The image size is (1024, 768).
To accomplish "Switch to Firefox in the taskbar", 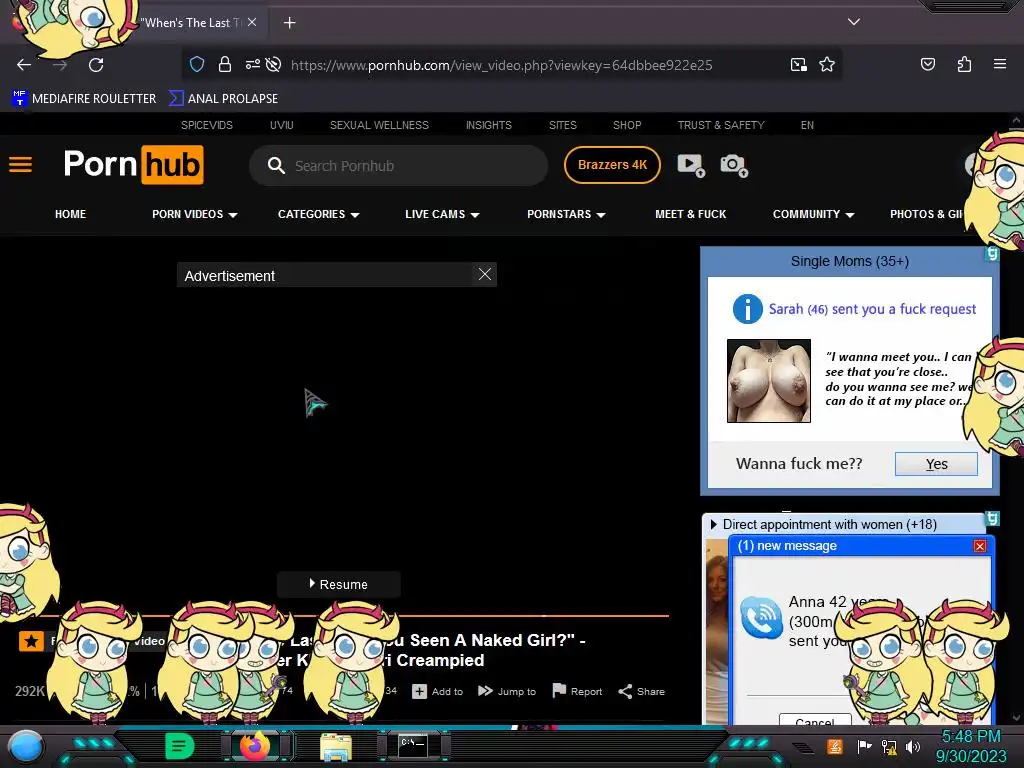I will pos(255,746).
